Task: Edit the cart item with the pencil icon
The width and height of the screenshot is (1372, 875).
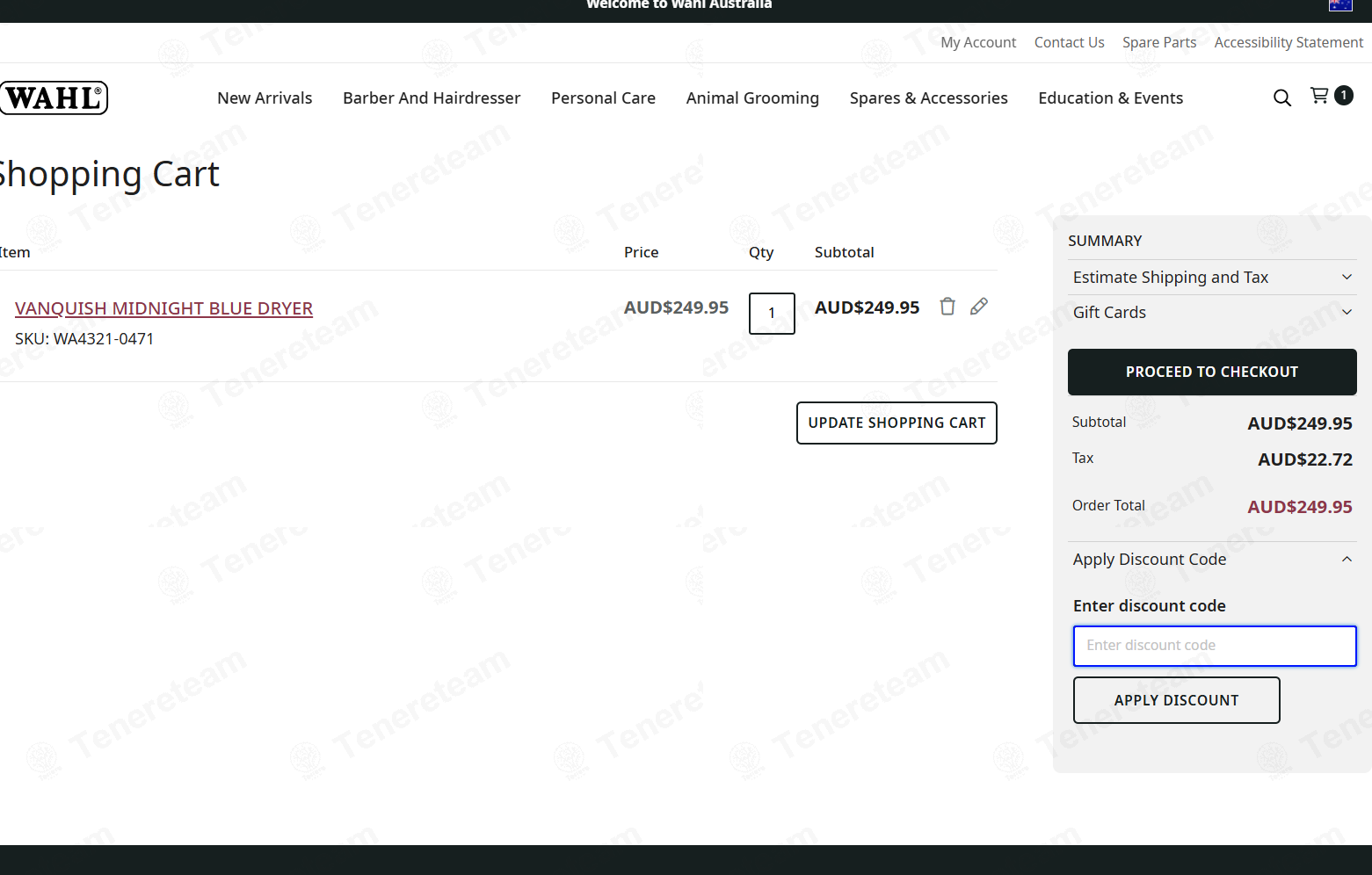Action: [x=979, y=306]
